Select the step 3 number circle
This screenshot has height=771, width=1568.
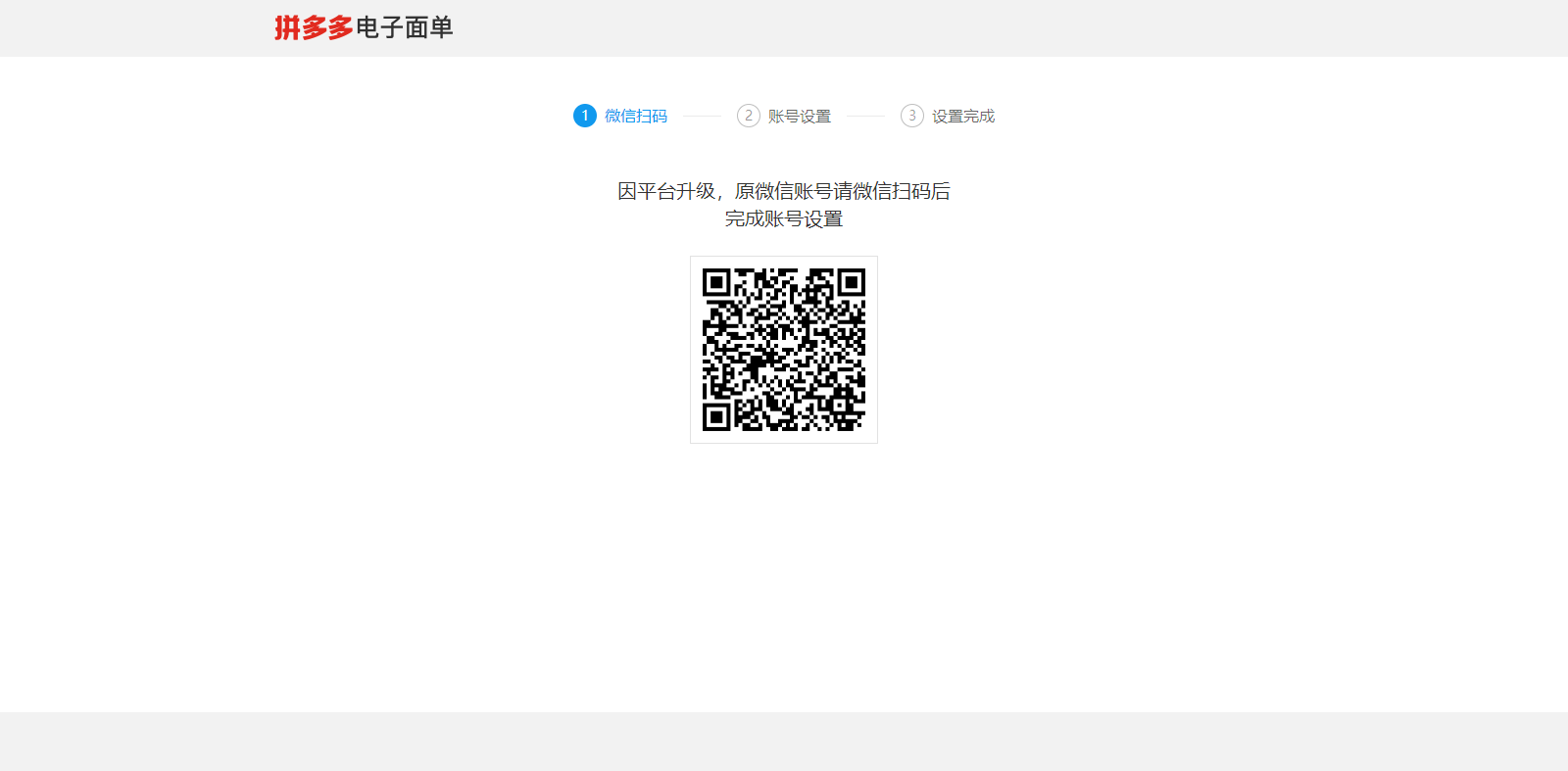(912, 116)
